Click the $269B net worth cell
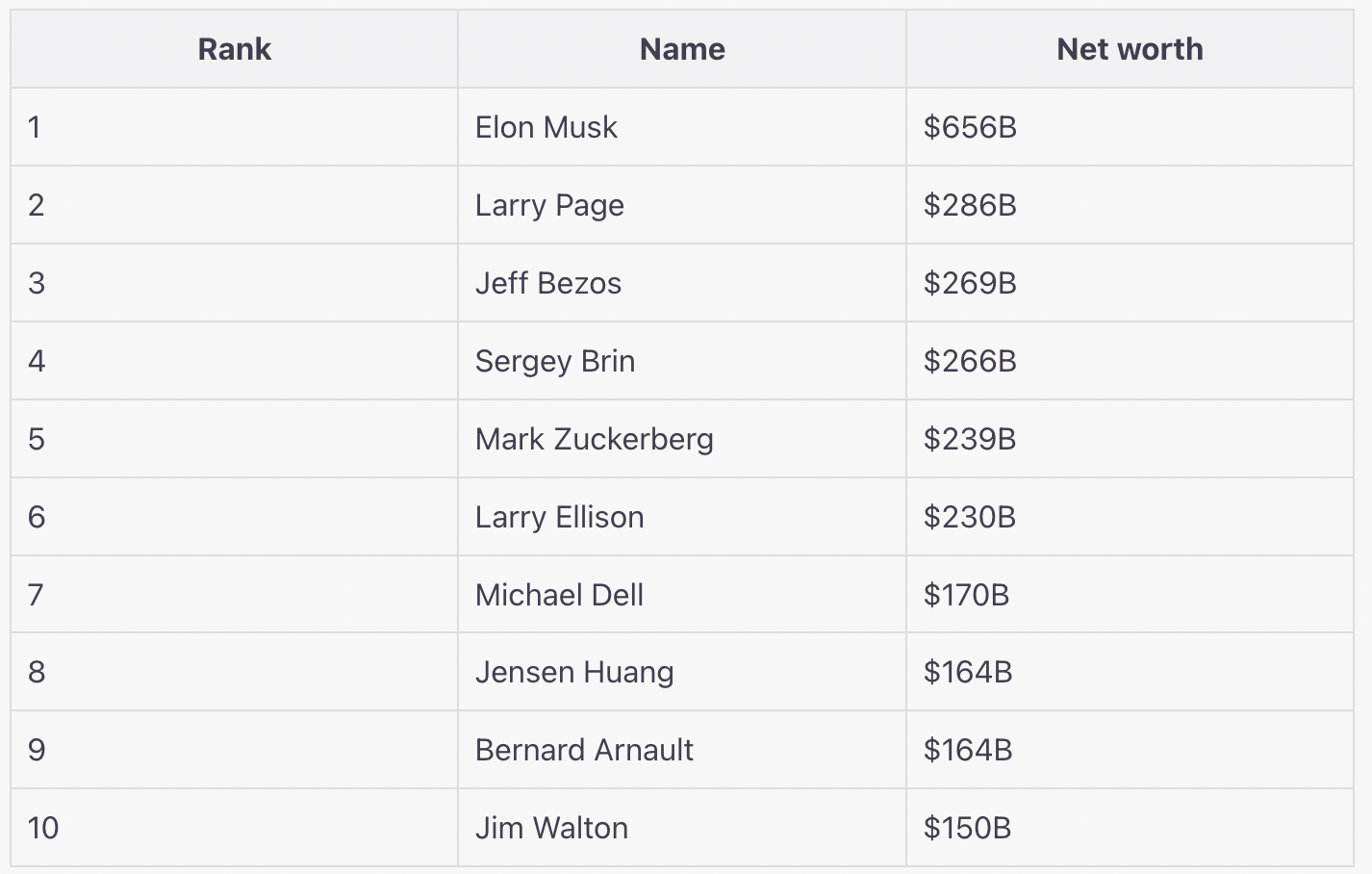Screen dimensions: 1372x874 pos(970,283)
